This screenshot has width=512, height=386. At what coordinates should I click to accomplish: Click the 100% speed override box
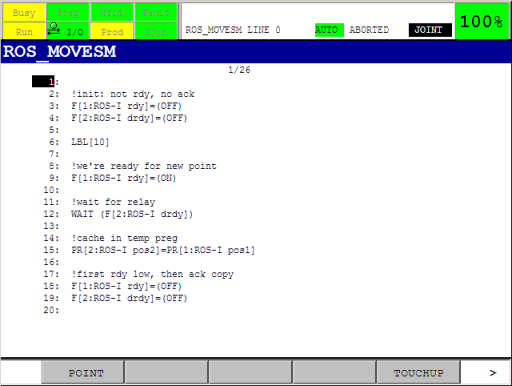pos(482,21)
